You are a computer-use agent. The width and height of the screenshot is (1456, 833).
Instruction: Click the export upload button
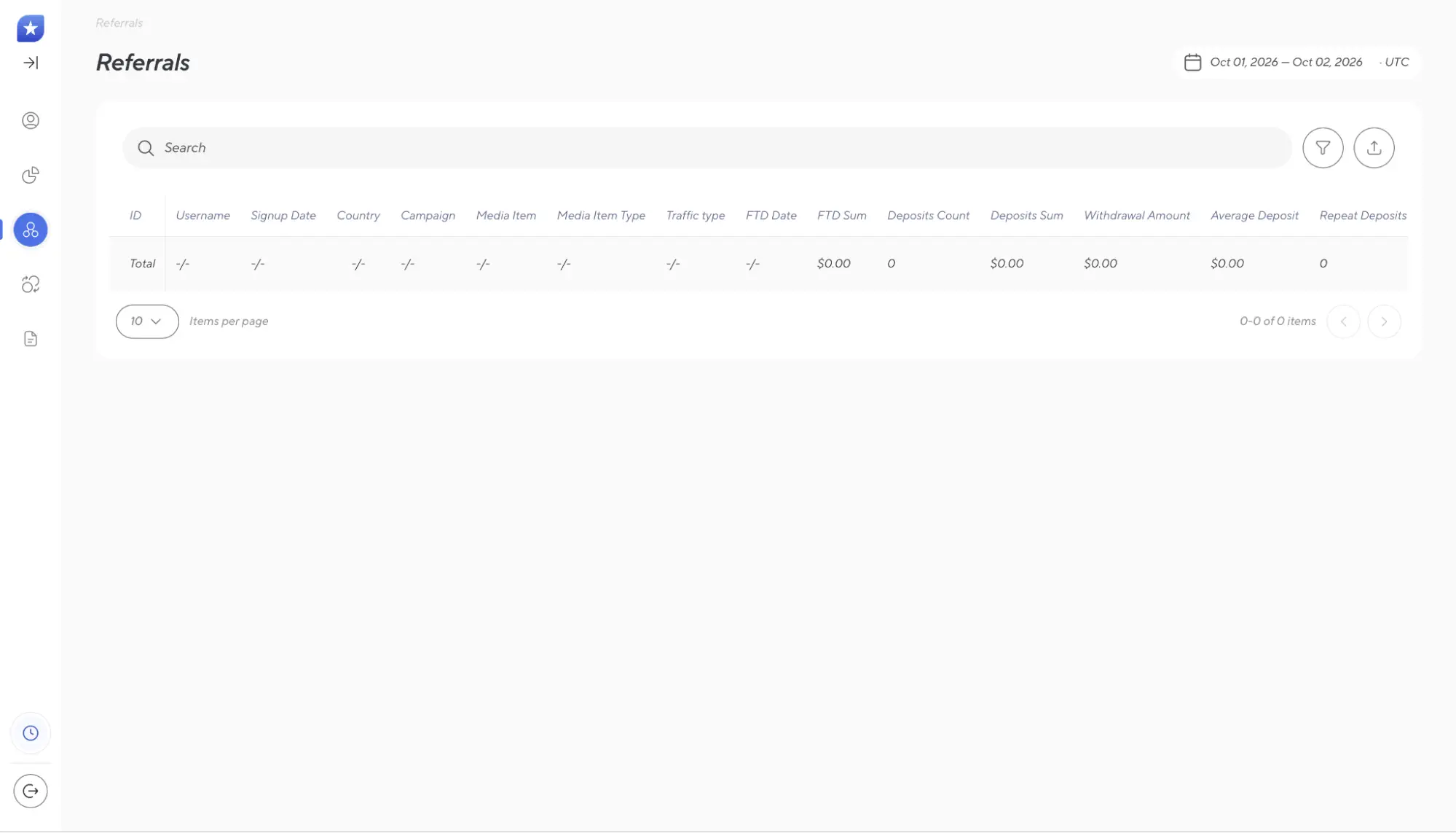pyautogui.click(x=1374, y=148)
